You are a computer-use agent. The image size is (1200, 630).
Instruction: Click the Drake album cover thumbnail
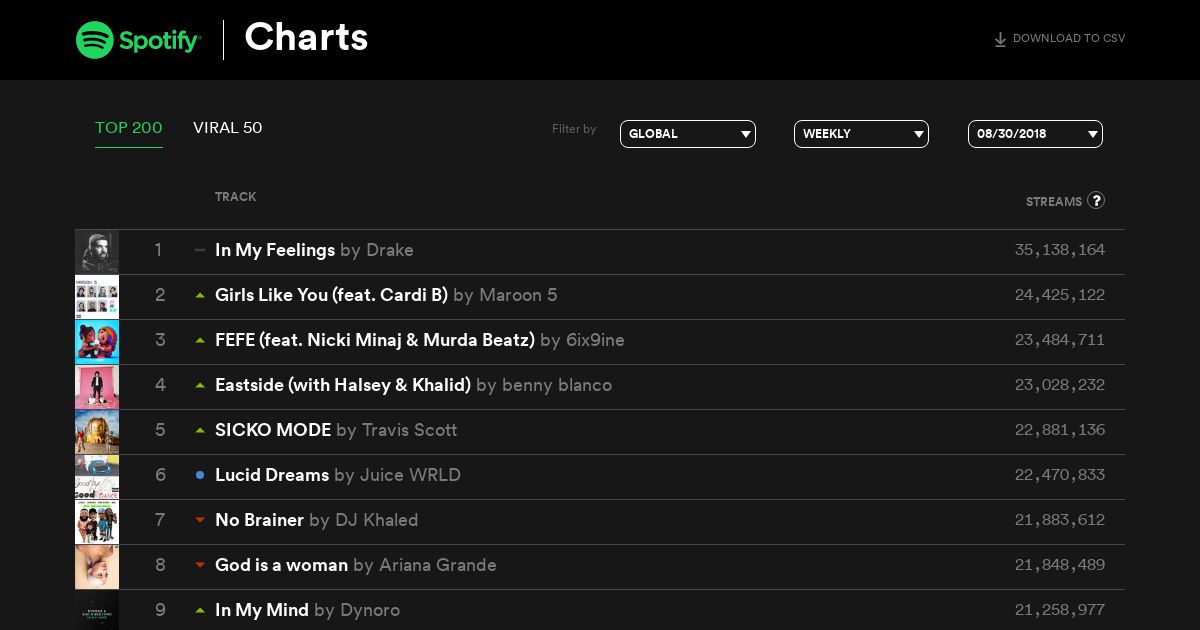tap(97, 252)
